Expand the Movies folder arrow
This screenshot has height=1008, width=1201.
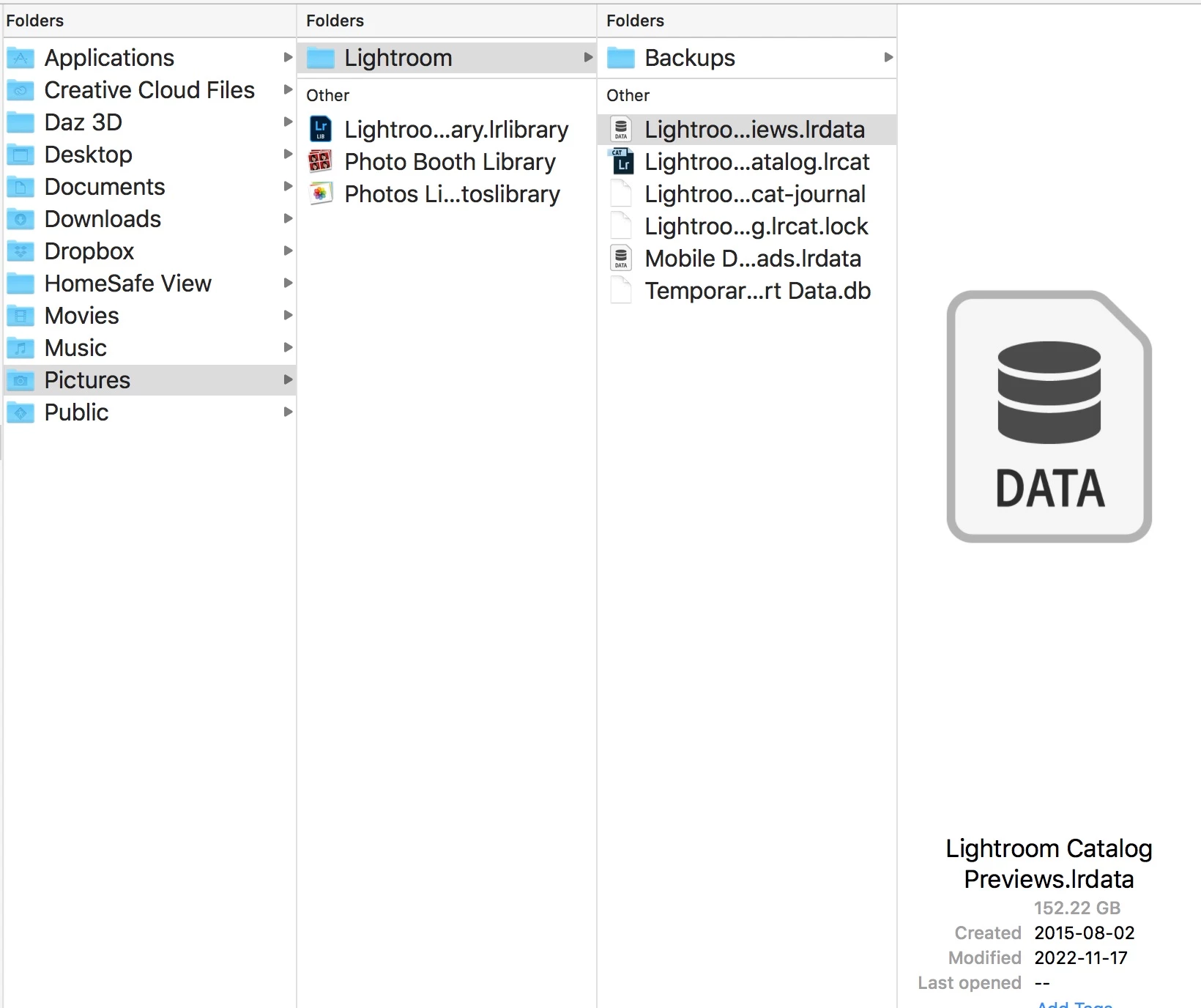288,315
